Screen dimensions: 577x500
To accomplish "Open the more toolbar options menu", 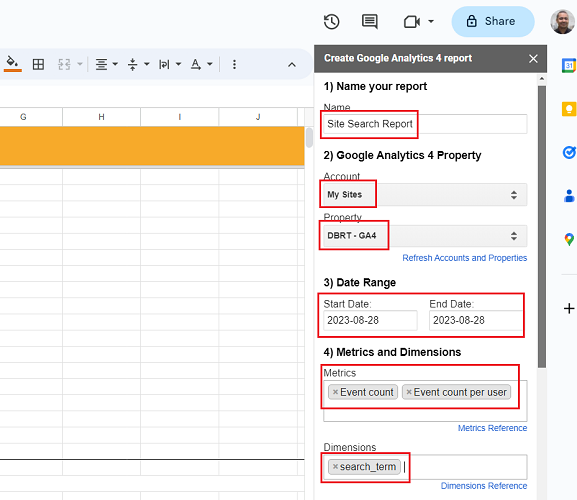I will tap(234, 64).
